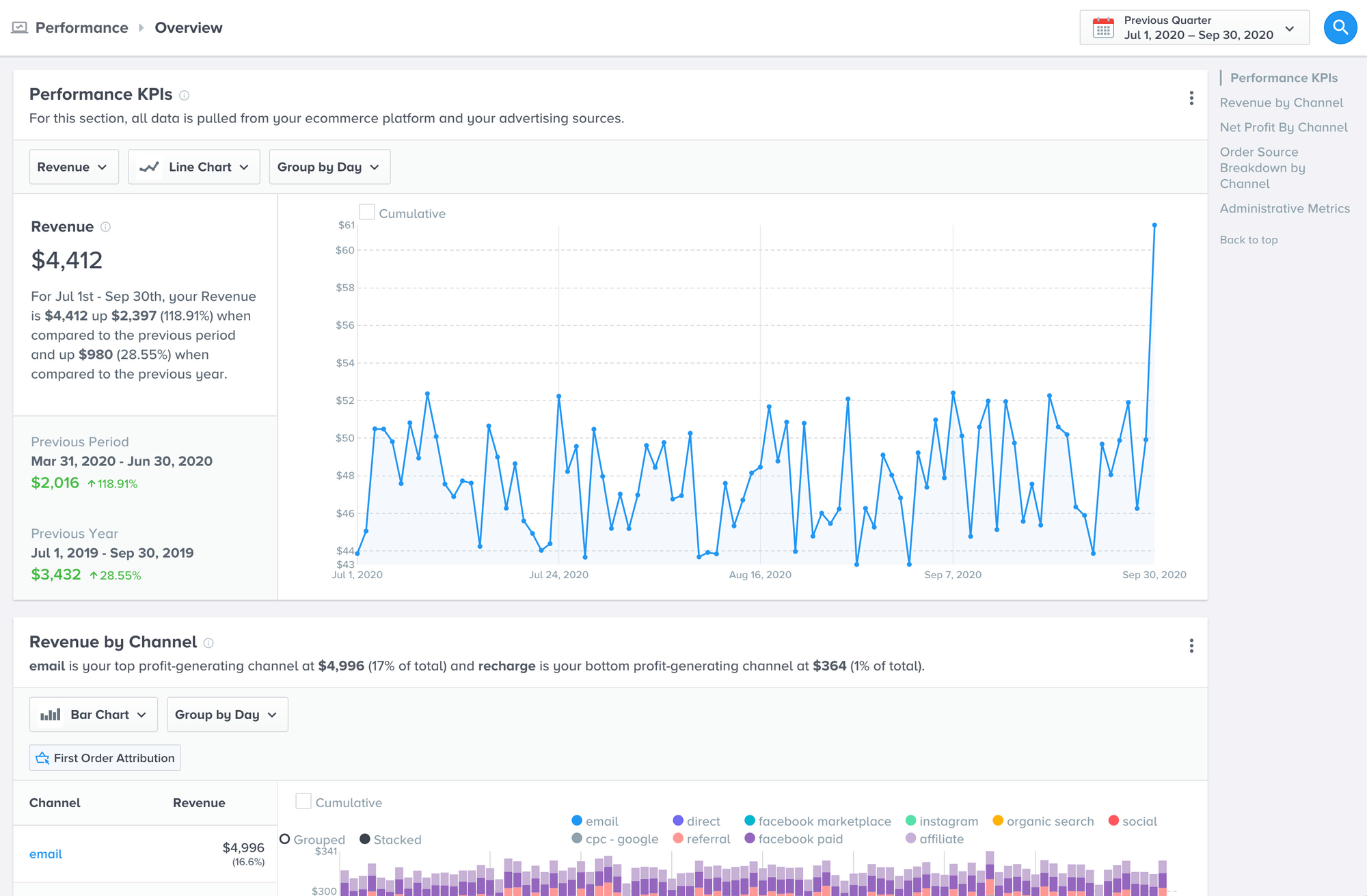Open the Revenue metric dropdown

point(73,166)
